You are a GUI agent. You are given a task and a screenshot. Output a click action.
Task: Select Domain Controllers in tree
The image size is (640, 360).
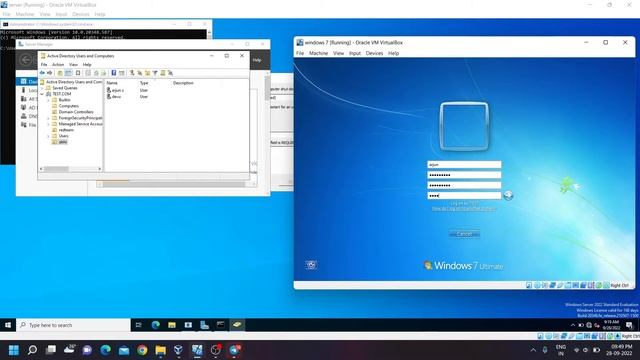(76, 112)
